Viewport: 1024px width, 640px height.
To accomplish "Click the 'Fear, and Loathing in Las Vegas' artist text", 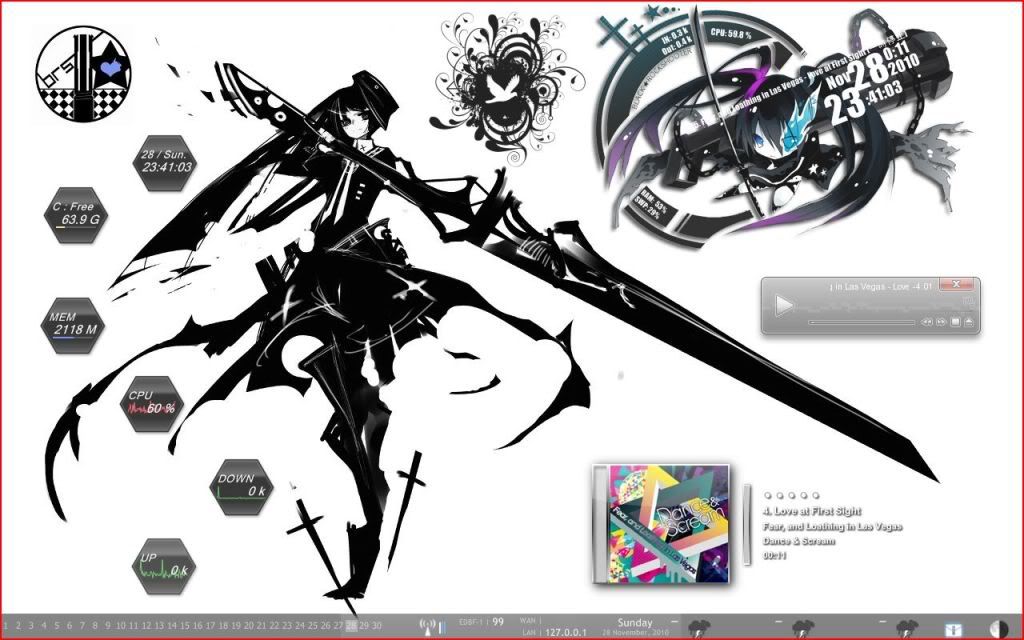I will [x=833, y=526].
